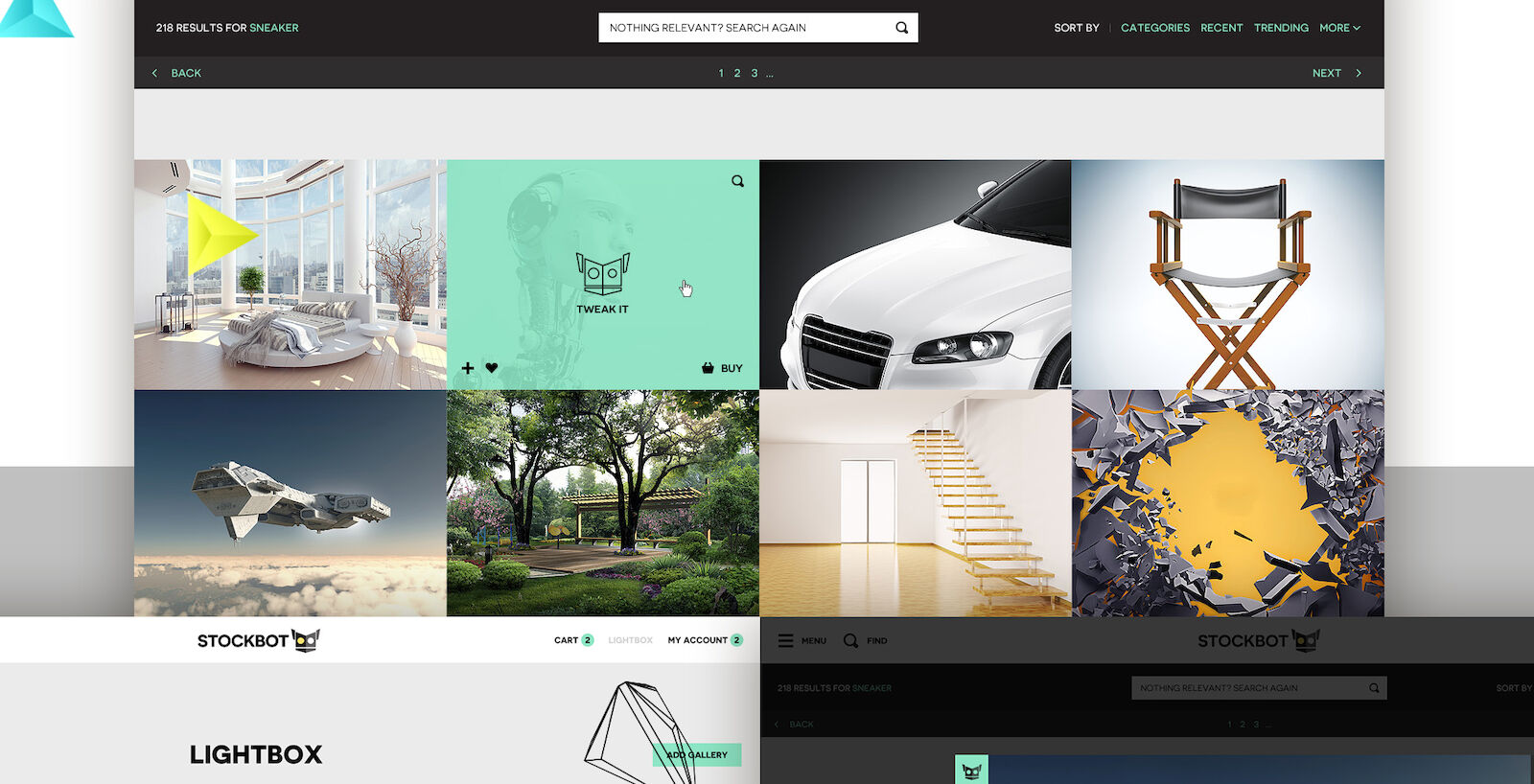The height and width of the screenshot is (784, 1534).
Task: Sort results by Categories
Action: click(x=1154, y=28)
